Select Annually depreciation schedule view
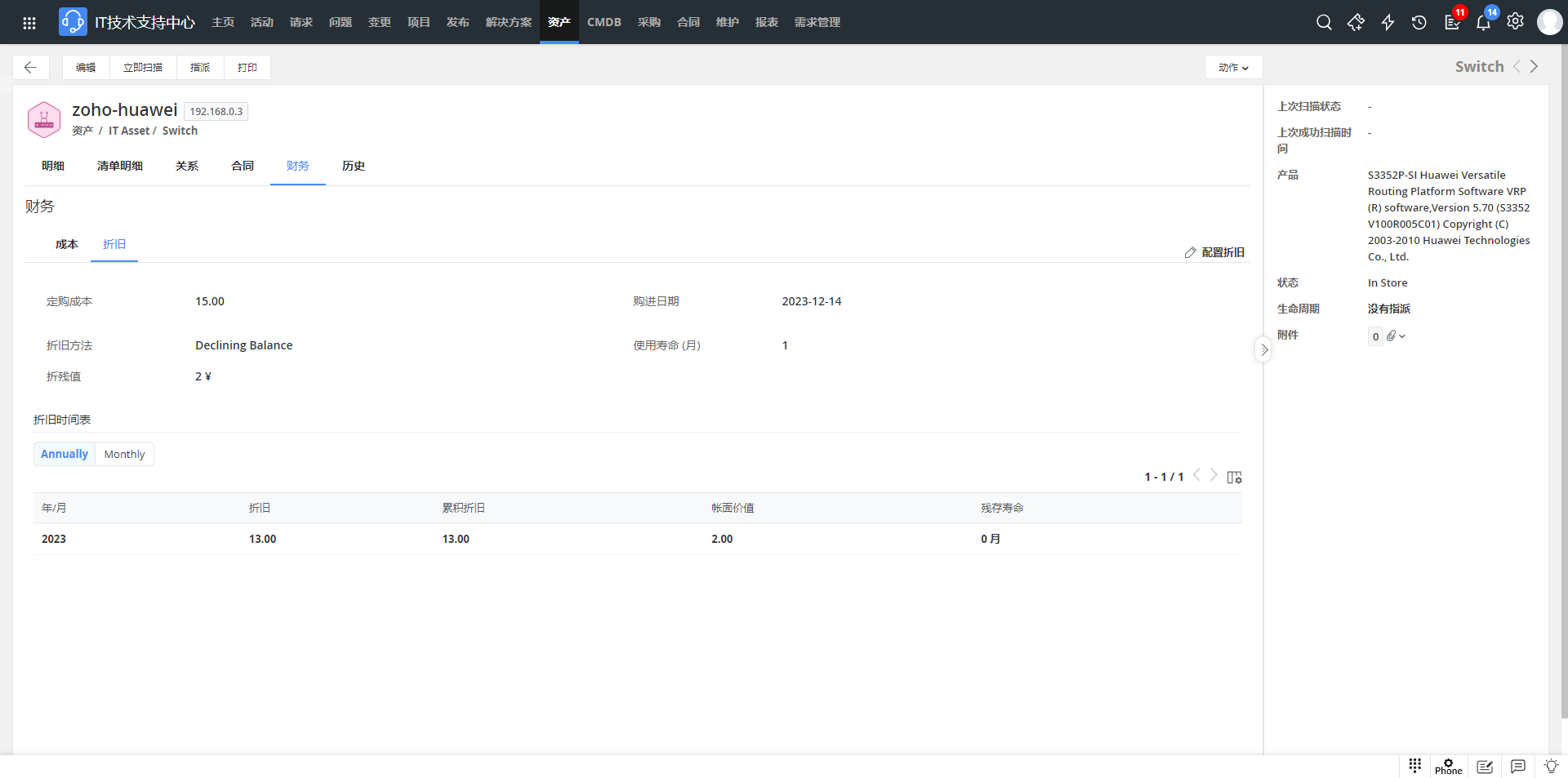This screenshot has height=778, width=1568. (65, 454)
